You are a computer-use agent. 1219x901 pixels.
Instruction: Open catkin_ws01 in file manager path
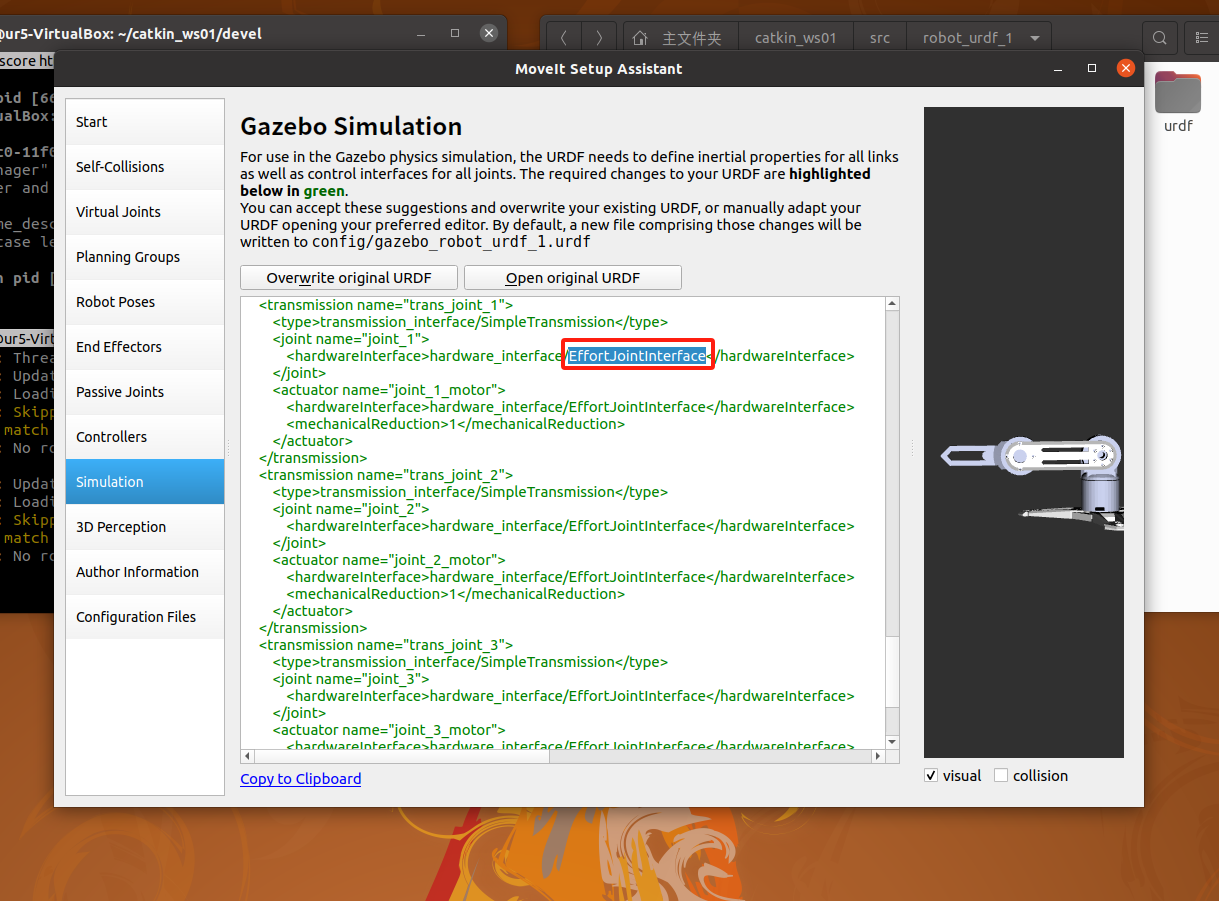[x=796, y=38]
